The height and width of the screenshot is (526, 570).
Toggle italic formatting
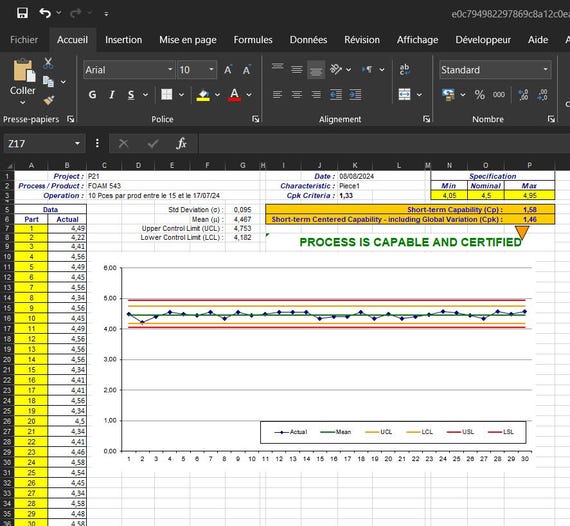click(x=112, y=95)
